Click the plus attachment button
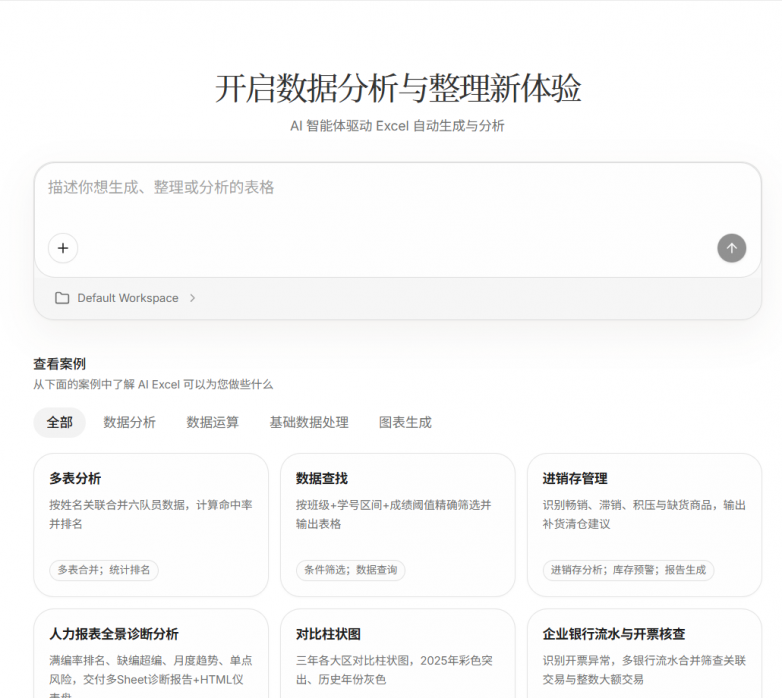 [63, 248]
